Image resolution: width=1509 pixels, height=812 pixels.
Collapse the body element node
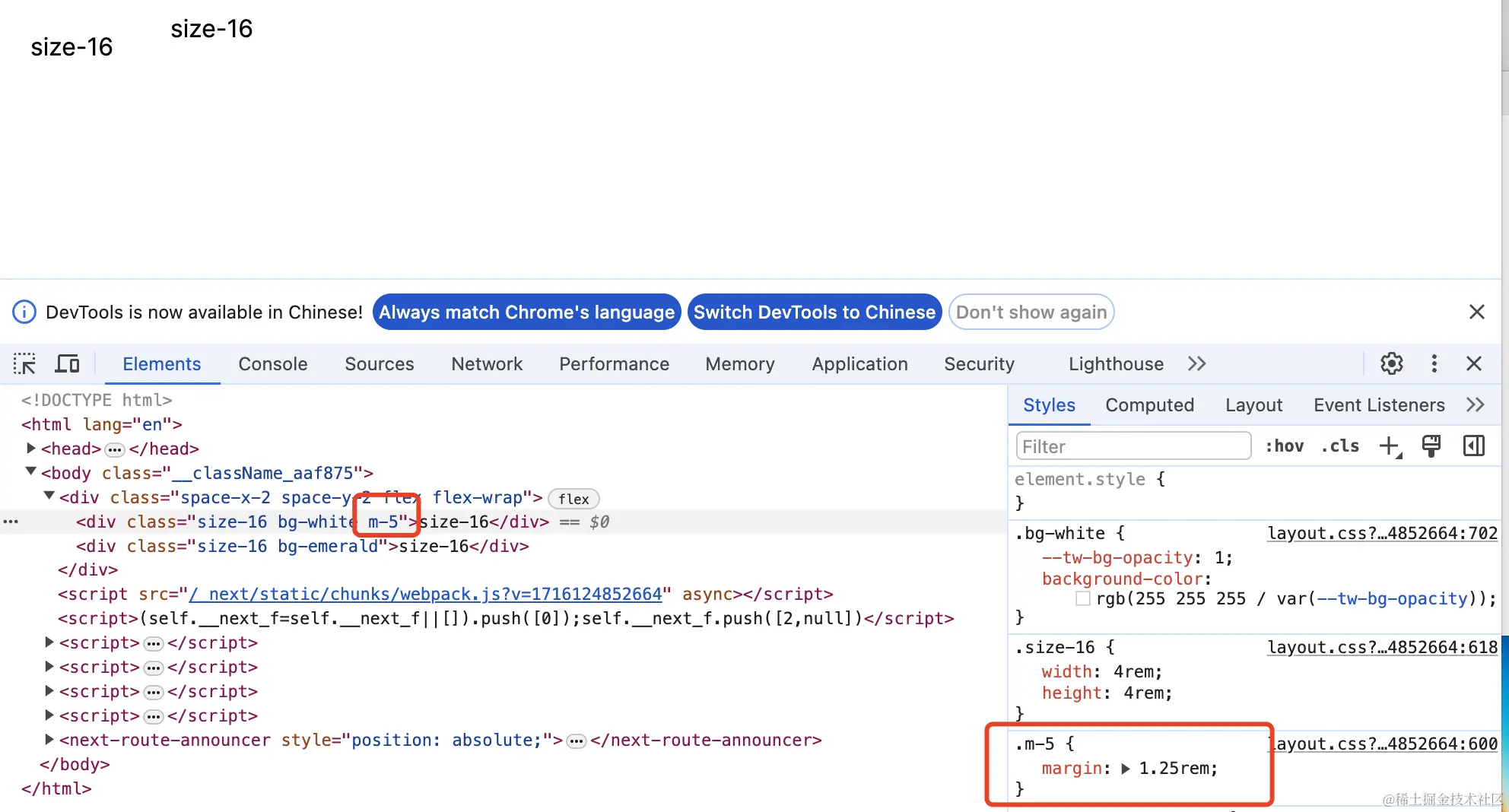[31, 471]
